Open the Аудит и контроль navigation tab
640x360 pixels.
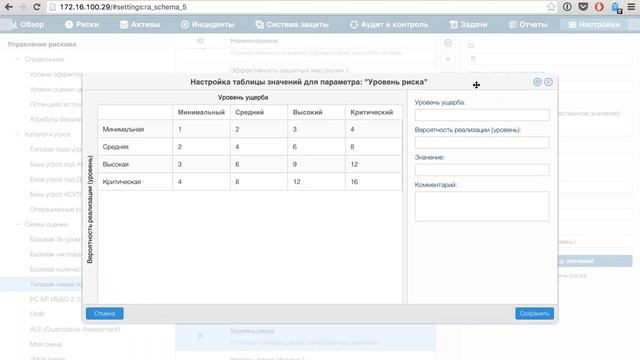tap(389, 24)
